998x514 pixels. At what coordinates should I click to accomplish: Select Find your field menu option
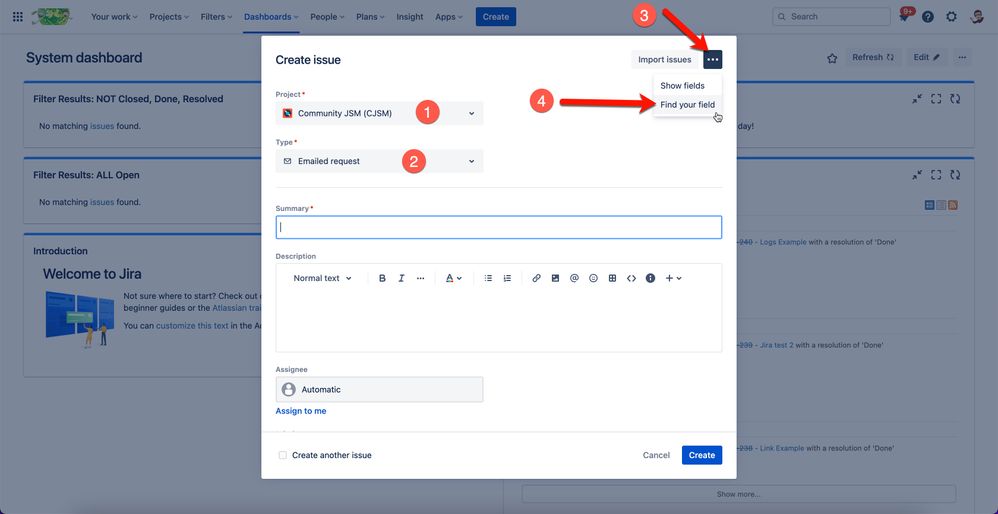[687, 104]
